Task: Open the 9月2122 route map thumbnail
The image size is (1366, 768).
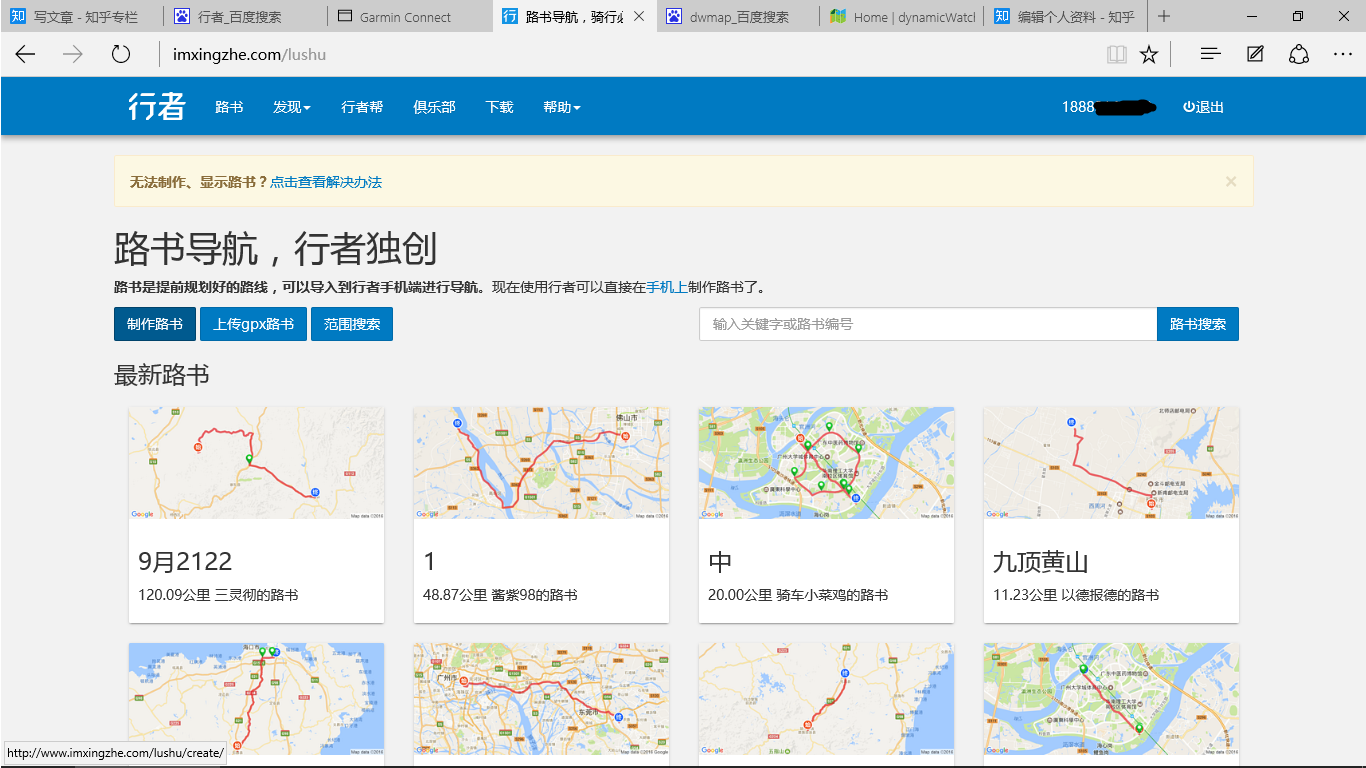Action: coord(256,462)
